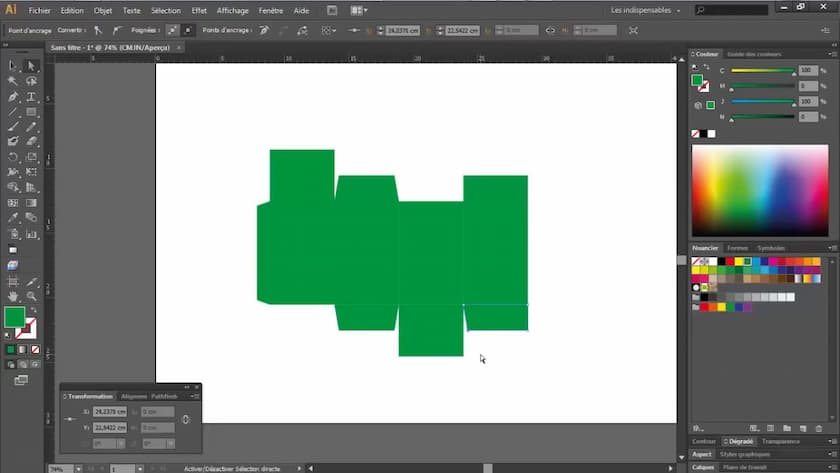
Task: Select the Free Transform tool
Action: 31,172
